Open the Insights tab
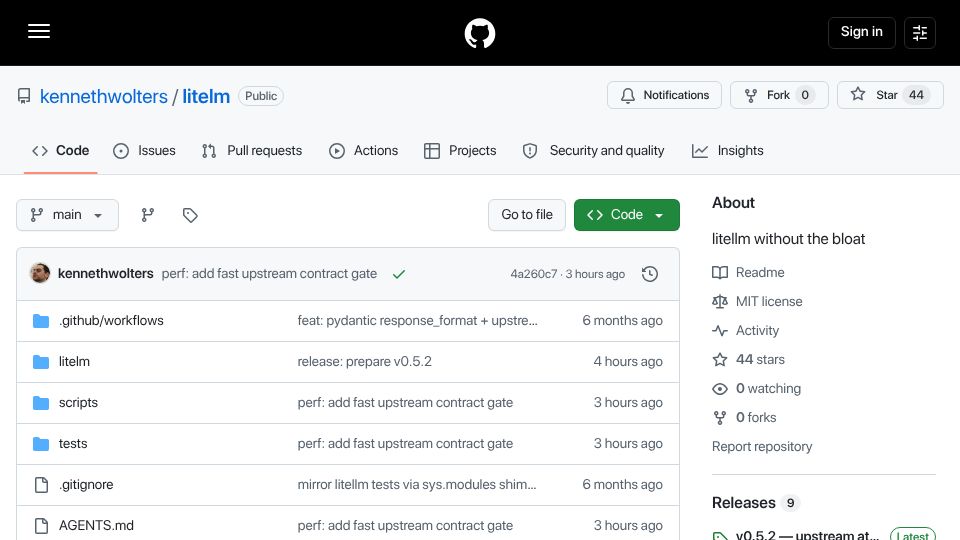 click(x=727, y=151)
